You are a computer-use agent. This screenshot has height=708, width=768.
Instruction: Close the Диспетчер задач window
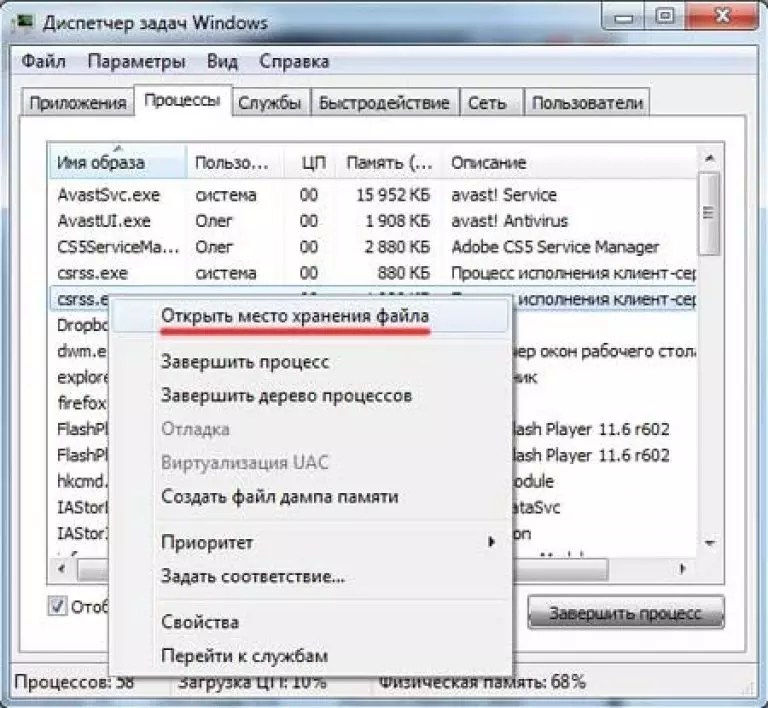tap(722, 17)
